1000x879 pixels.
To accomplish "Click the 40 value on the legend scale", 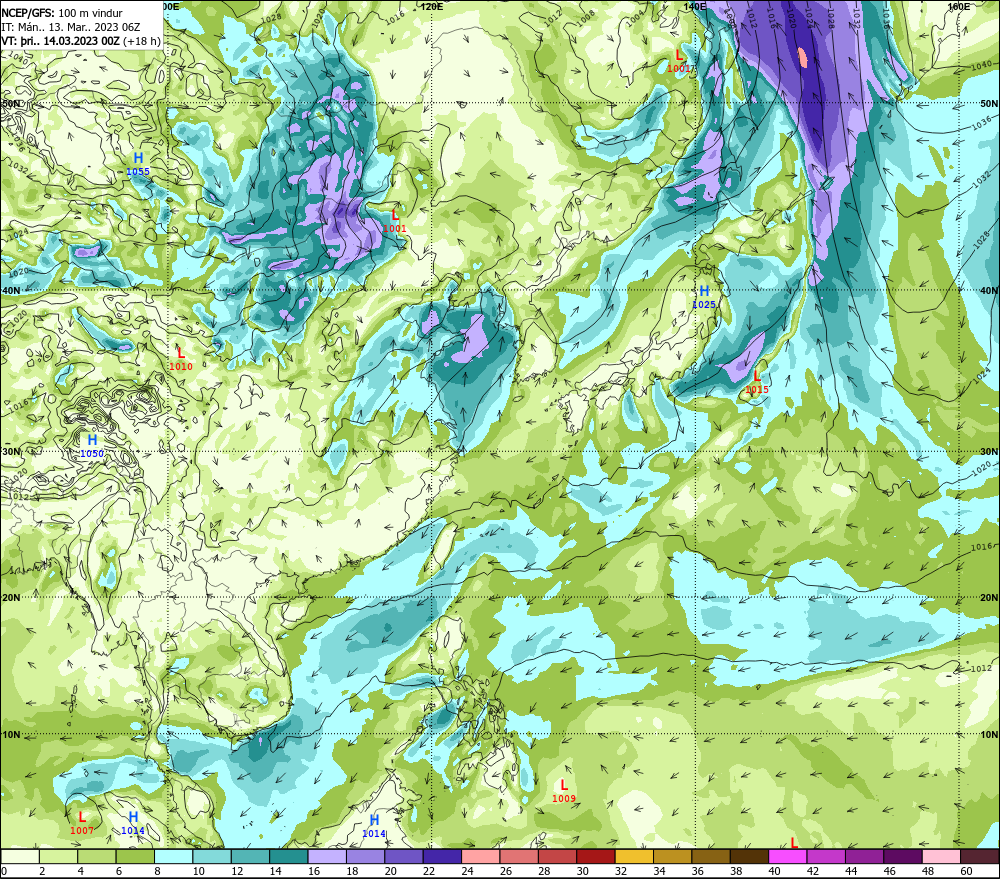I will 775,871.
